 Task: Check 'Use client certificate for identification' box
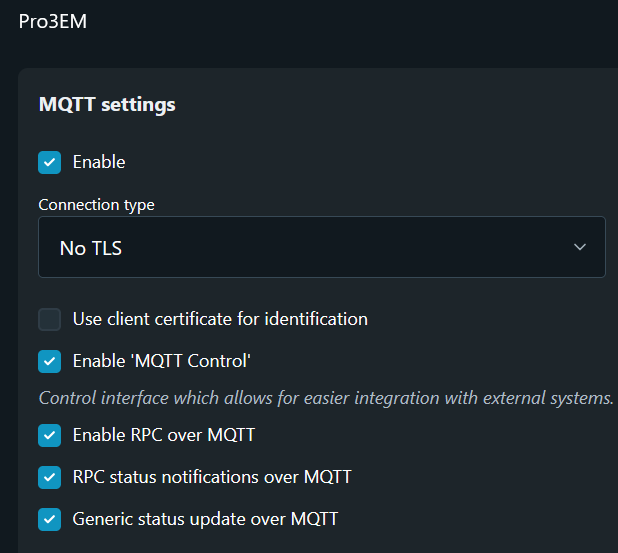coord(50,320)
